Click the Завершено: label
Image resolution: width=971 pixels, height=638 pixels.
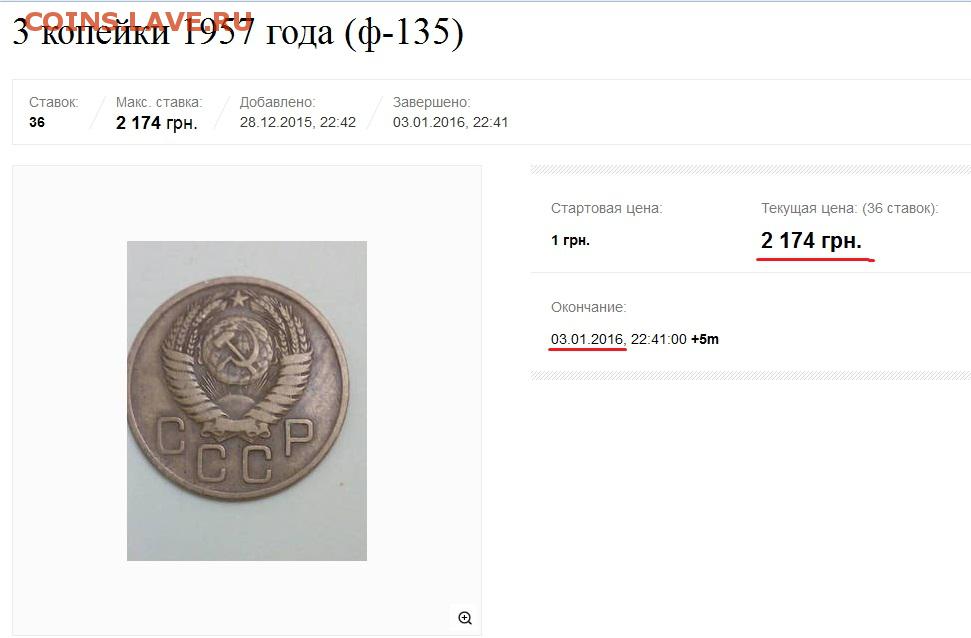pyautogui.click(x=432, y=102)
